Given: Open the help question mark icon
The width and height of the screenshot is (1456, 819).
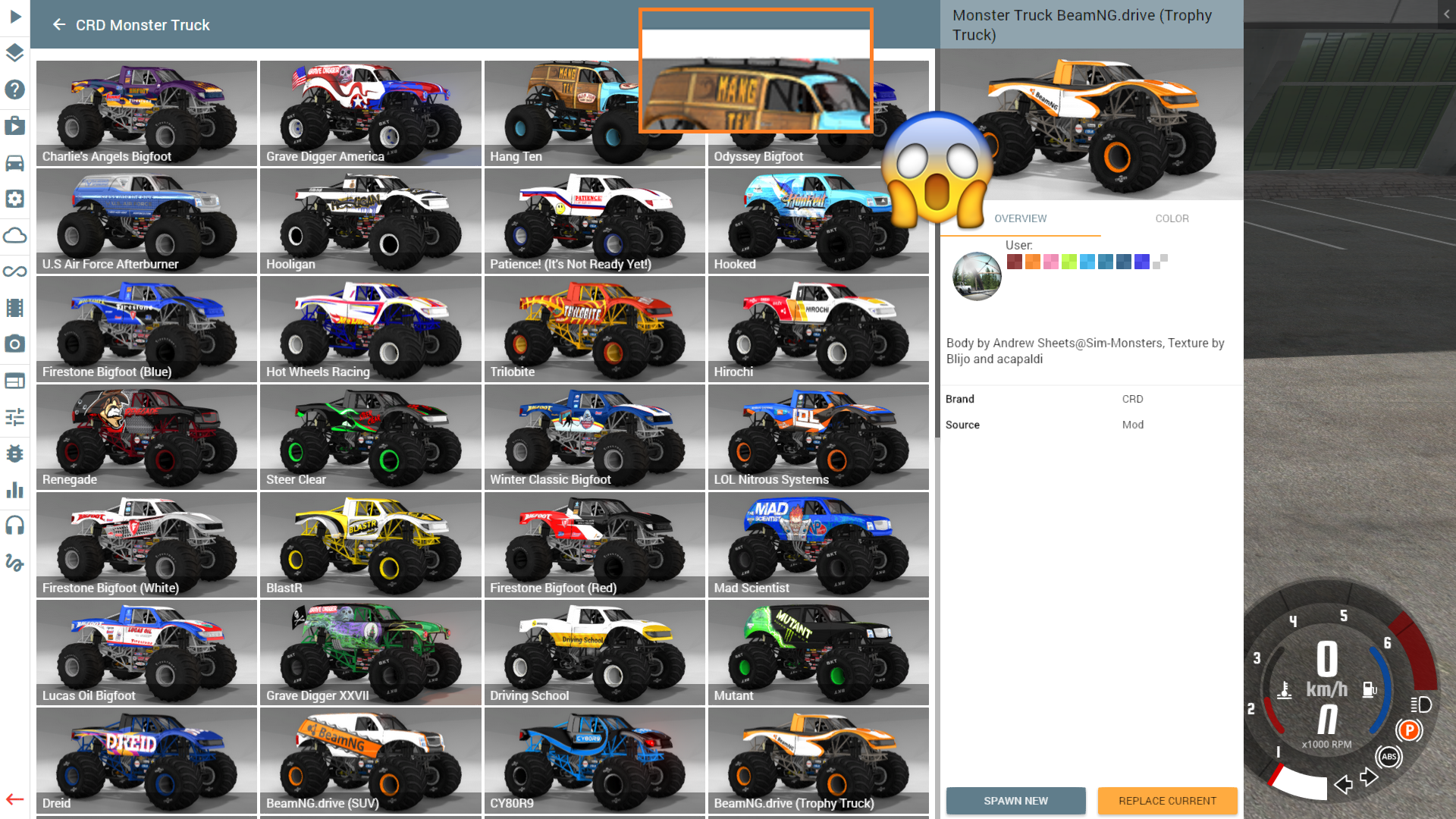Looking at the screenshot, I should [x=15, y=89].
